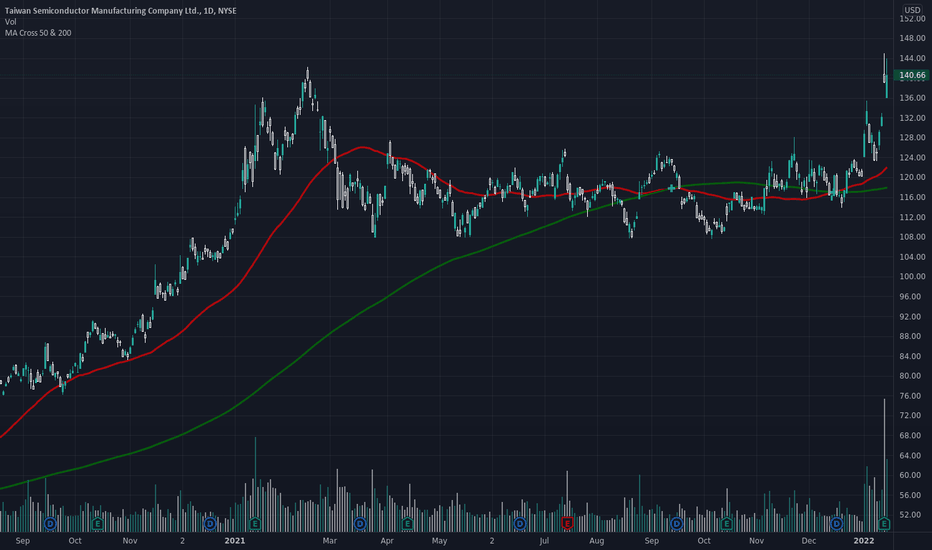The image size is (932, 550).
Task: Click the 88.00 price level on axis
Action: tap(912, 337)
